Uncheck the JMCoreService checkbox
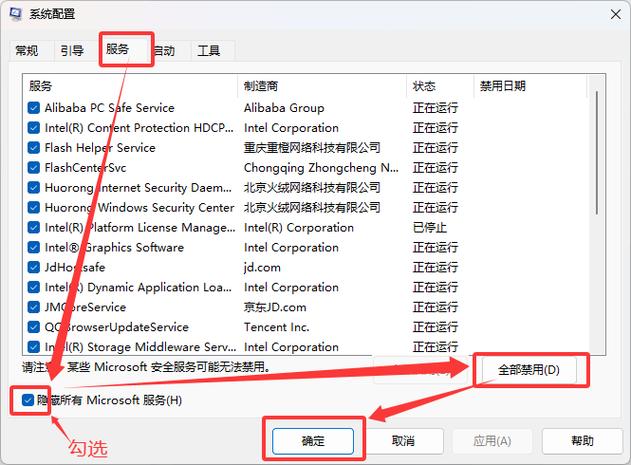 pyautogui.click(x=34, y=307)
